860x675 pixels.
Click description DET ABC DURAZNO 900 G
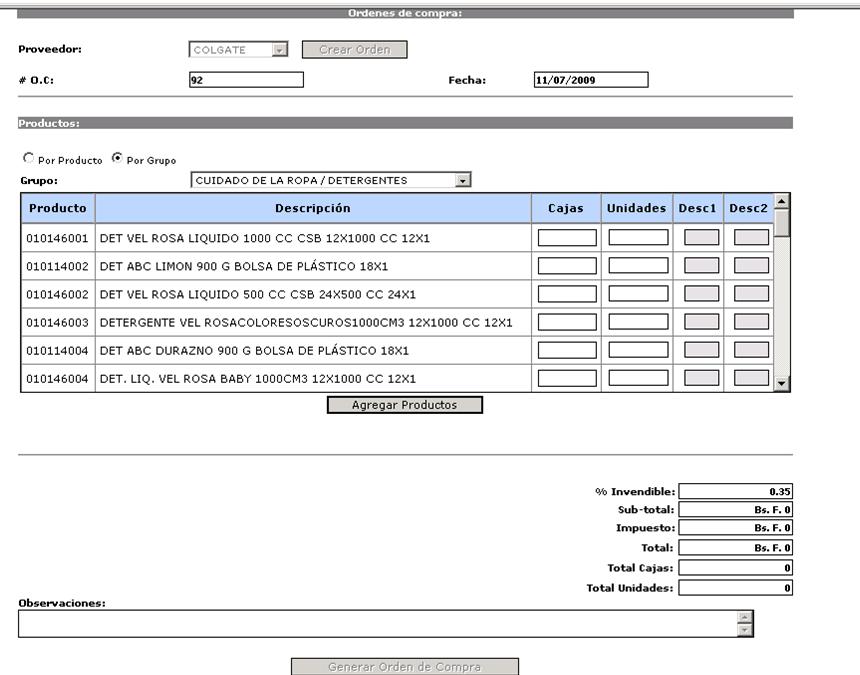[254, 350]
